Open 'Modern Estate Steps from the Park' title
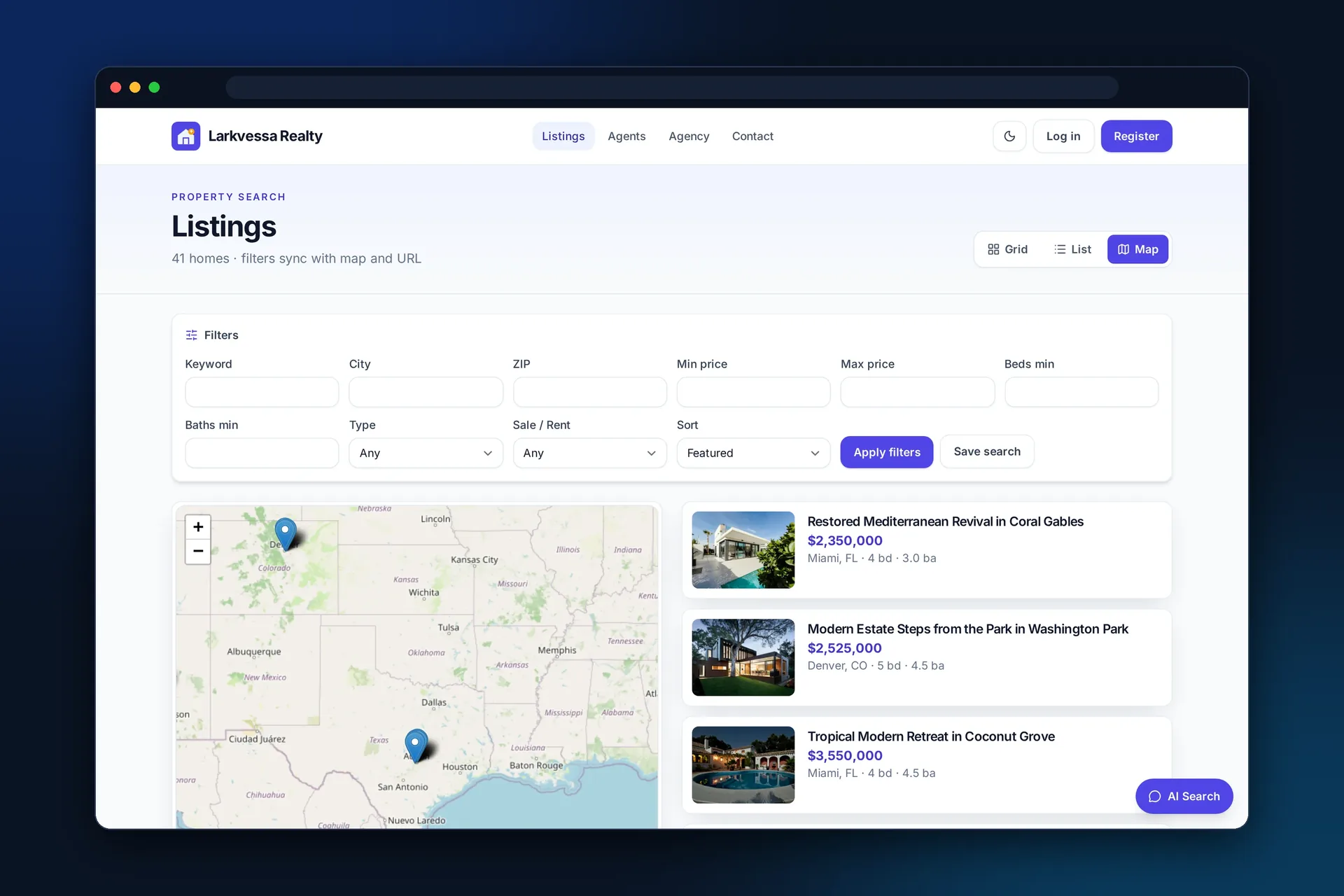 [967, 629]
